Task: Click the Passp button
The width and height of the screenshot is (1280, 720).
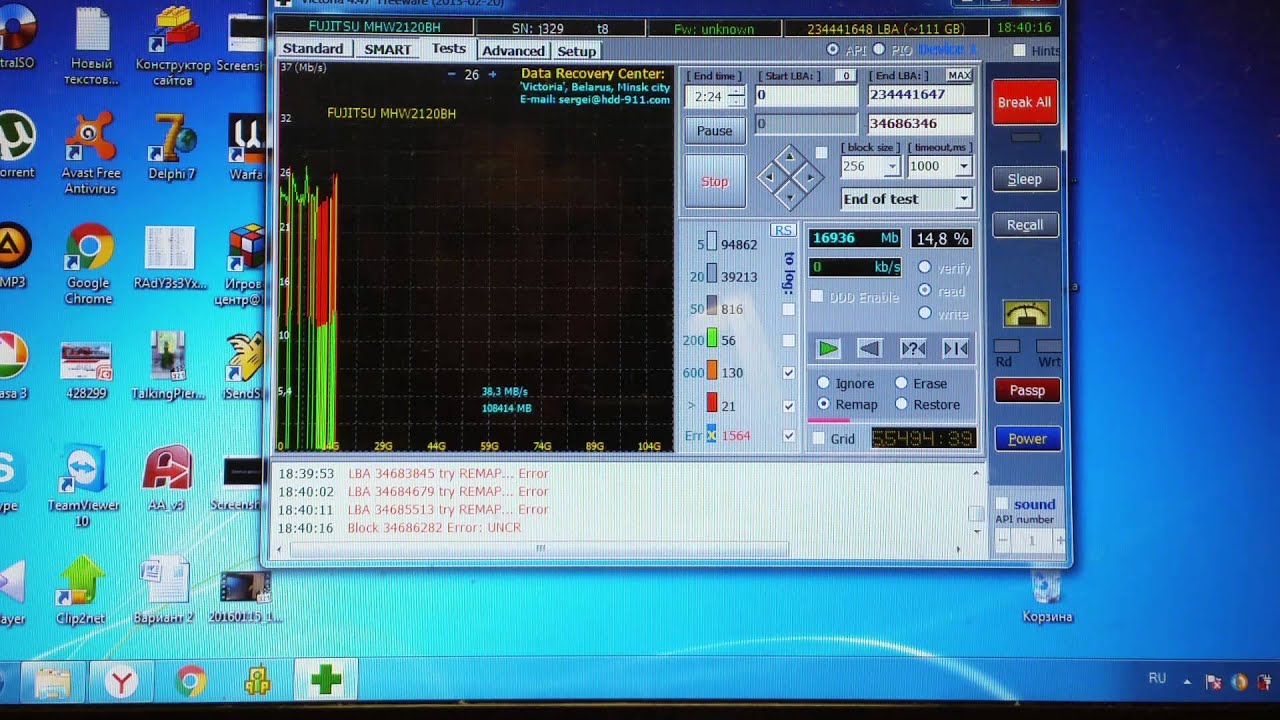Action: (x=1027, y=390)
